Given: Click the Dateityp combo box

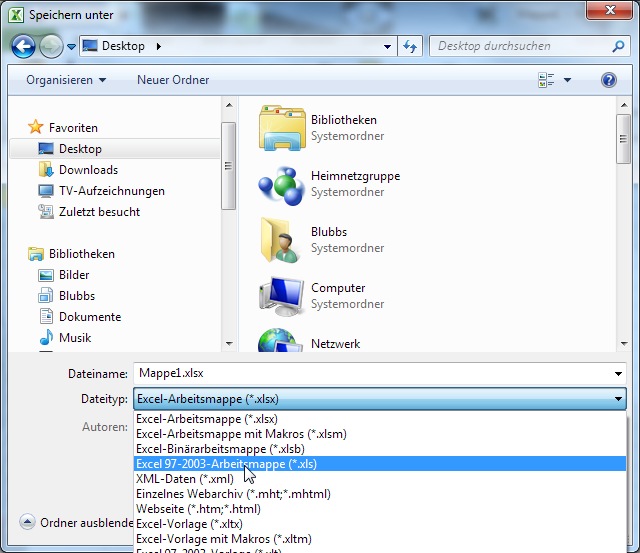Looking at the screenshot, I should pos(380,399).
